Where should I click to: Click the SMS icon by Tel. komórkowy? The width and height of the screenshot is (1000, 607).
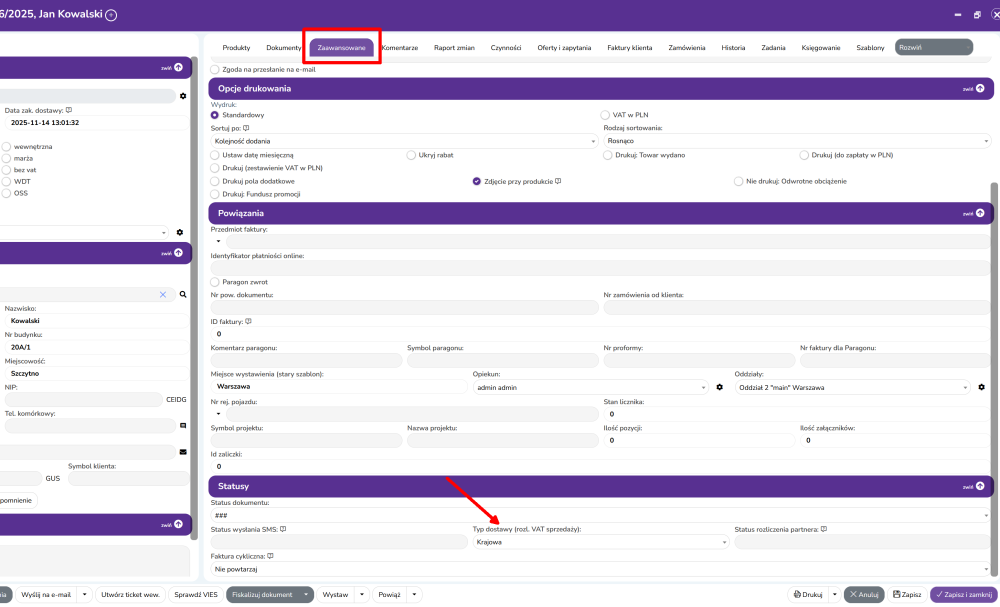pos(183,425)
